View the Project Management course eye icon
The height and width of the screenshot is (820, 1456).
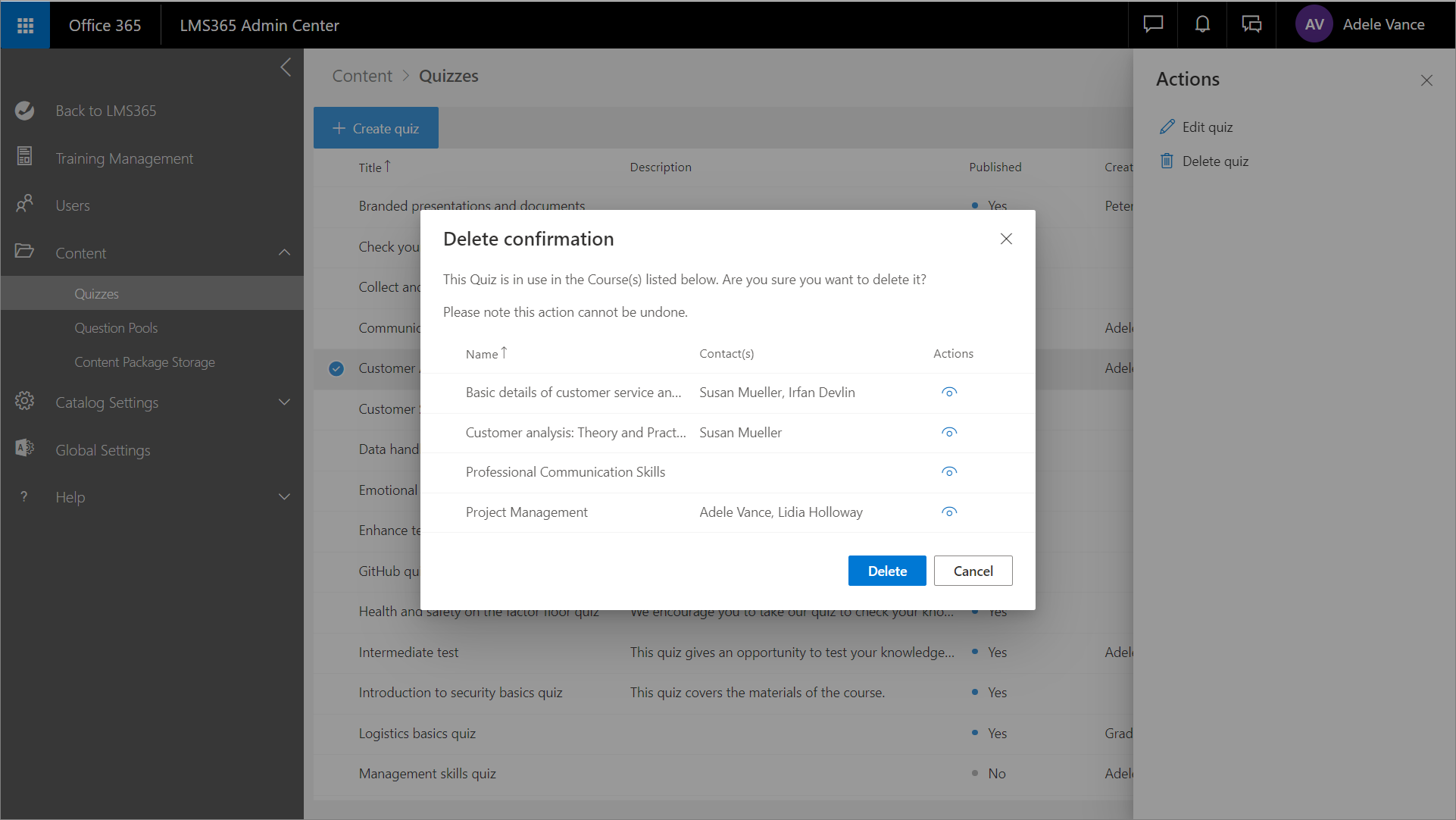click(x=948, y=512)
